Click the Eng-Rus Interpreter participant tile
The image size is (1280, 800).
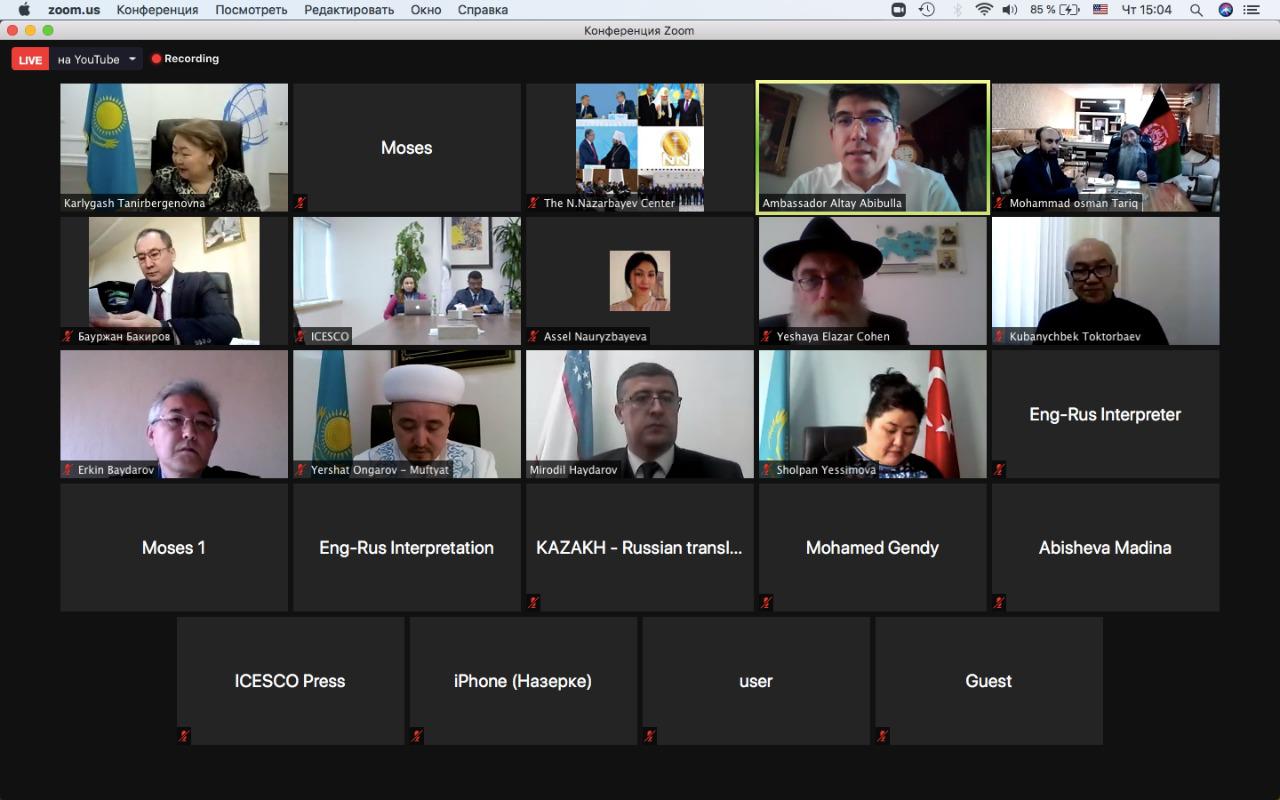(x=1105, y=414)
